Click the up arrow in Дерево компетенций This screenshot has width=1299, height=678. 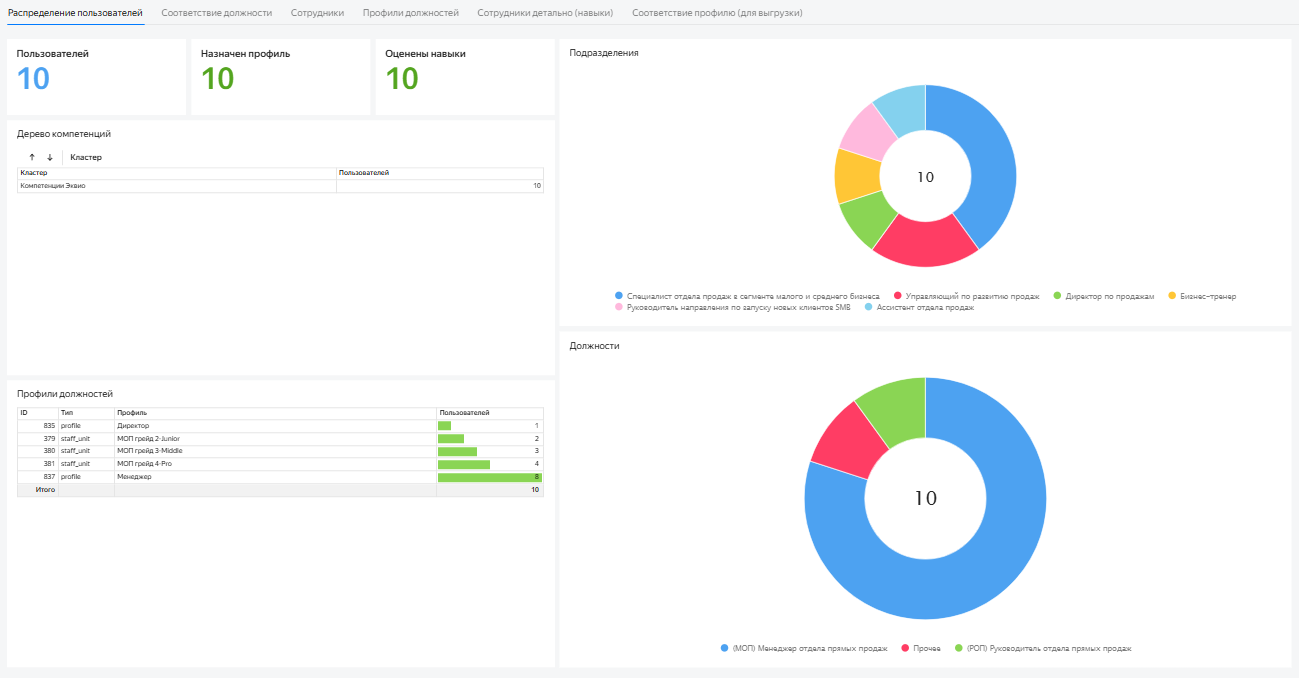click(x=32, y=157)
